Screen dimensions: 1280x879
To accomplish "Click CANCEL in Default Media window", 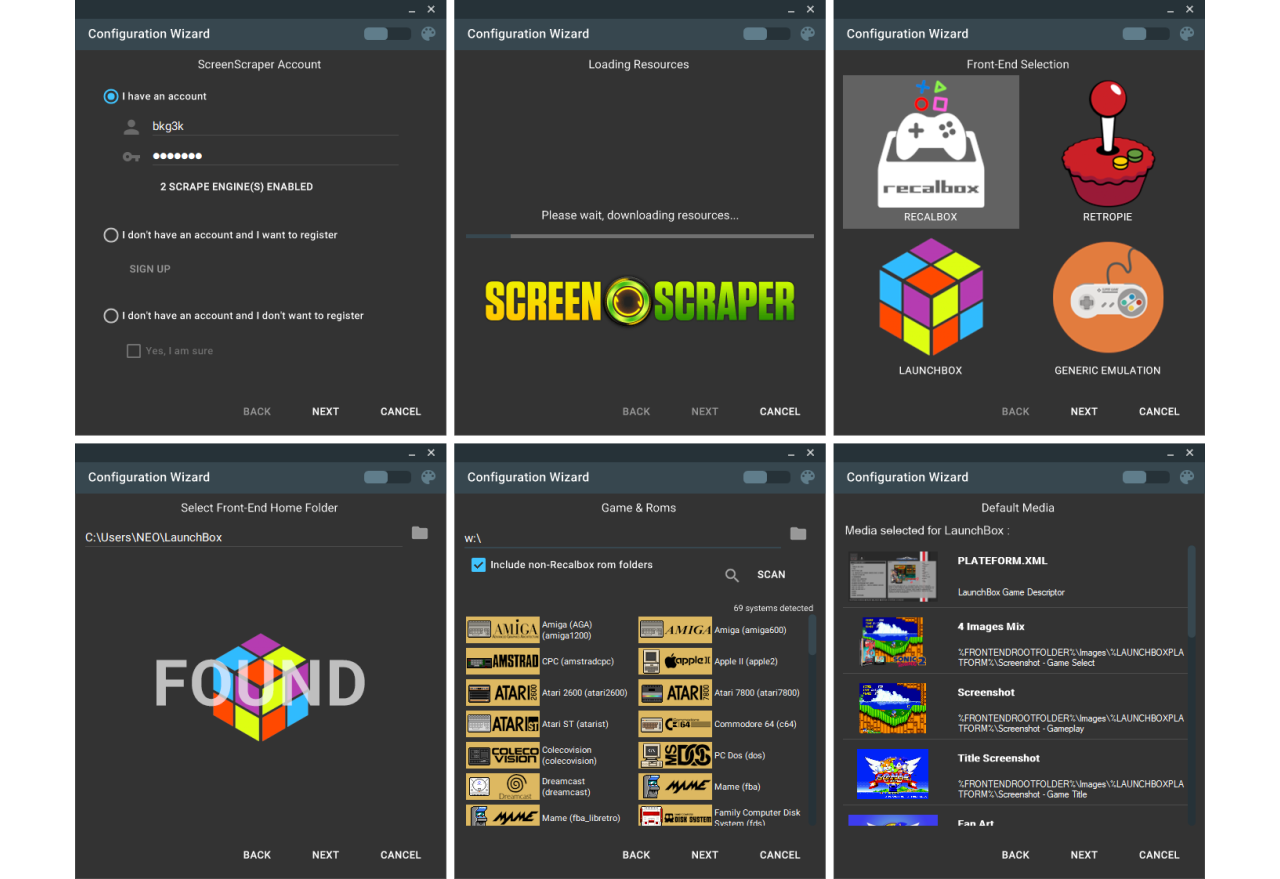I will click(1159, 855).
